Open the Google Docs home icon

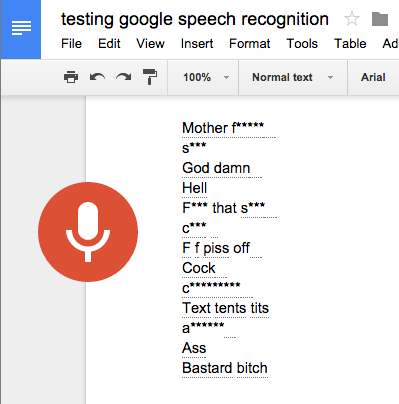pyautogui.click(x=21, y=29)
